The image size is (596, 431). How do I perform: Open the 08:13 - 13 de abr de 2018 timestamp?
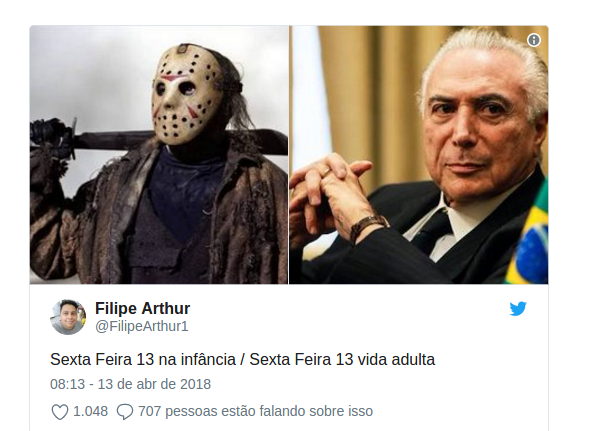[130, 384]
